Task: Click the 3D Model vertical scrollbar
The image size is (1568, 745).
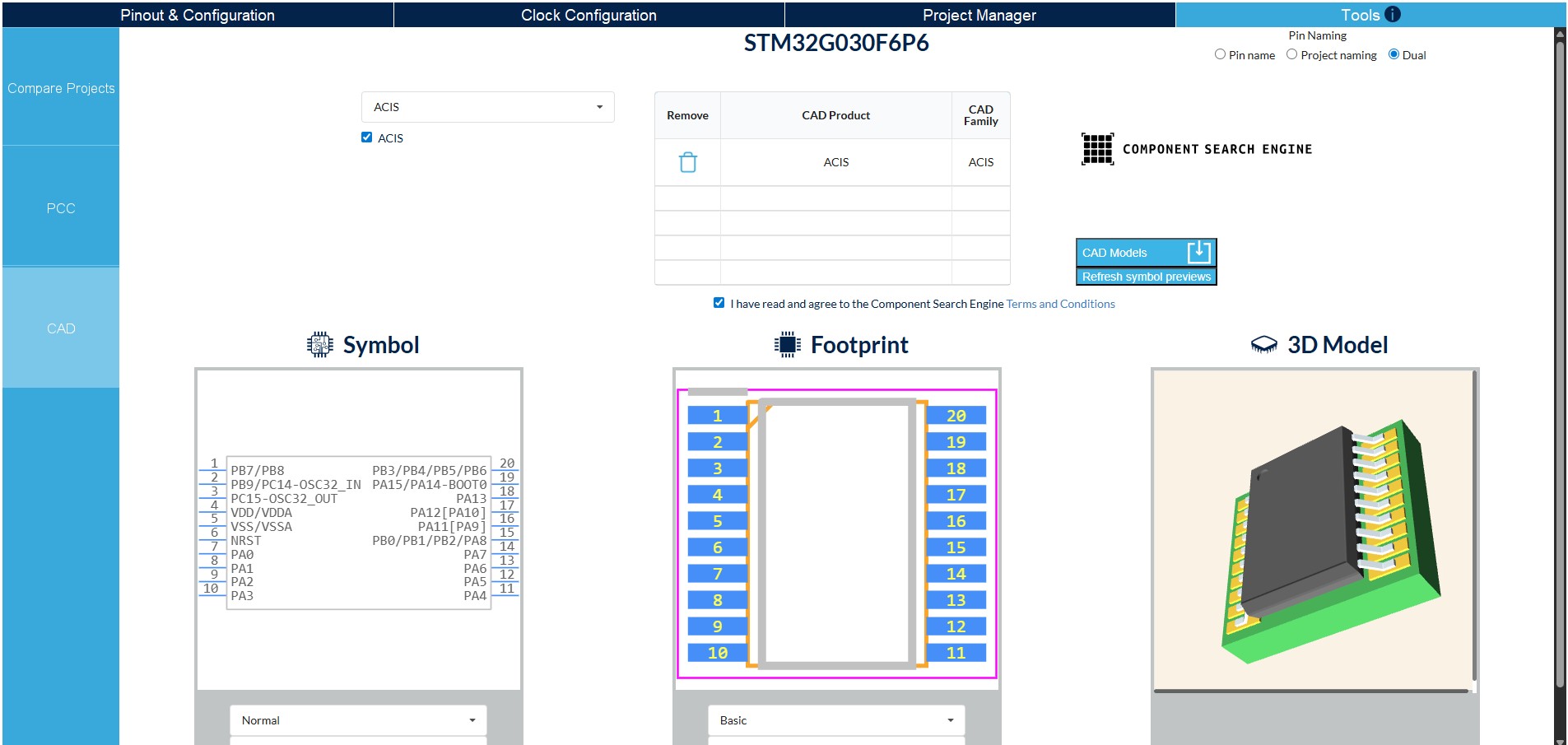Action: pos(1474,527)
